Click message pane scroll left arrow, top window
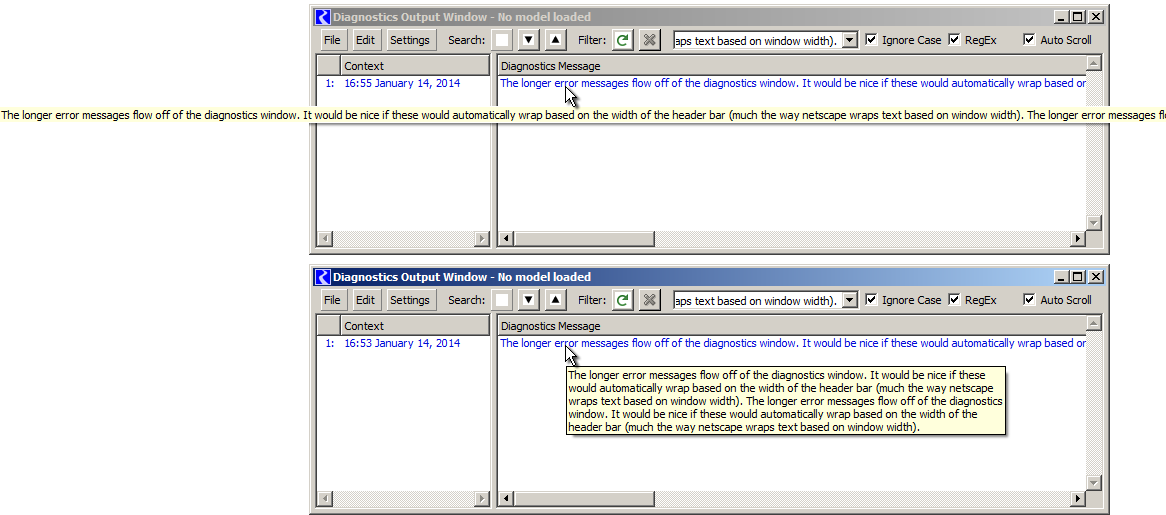This screenshot has height=515, width=1166. click(x=506, y=239)
